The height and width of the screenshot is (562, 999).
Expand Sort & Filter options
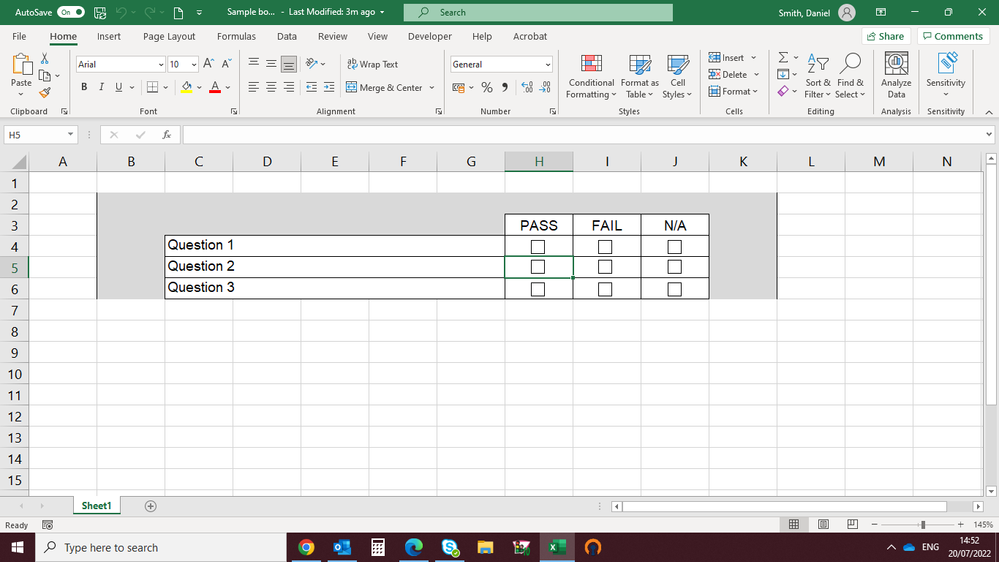(817, 76)
